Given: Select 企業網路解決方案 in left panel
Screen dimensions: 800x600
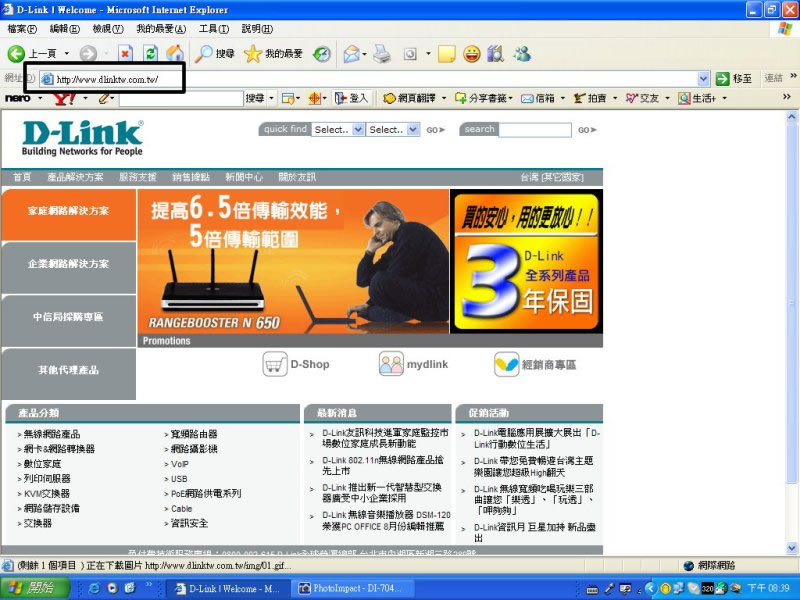Looking at the screenshot, I should (68, 267).
